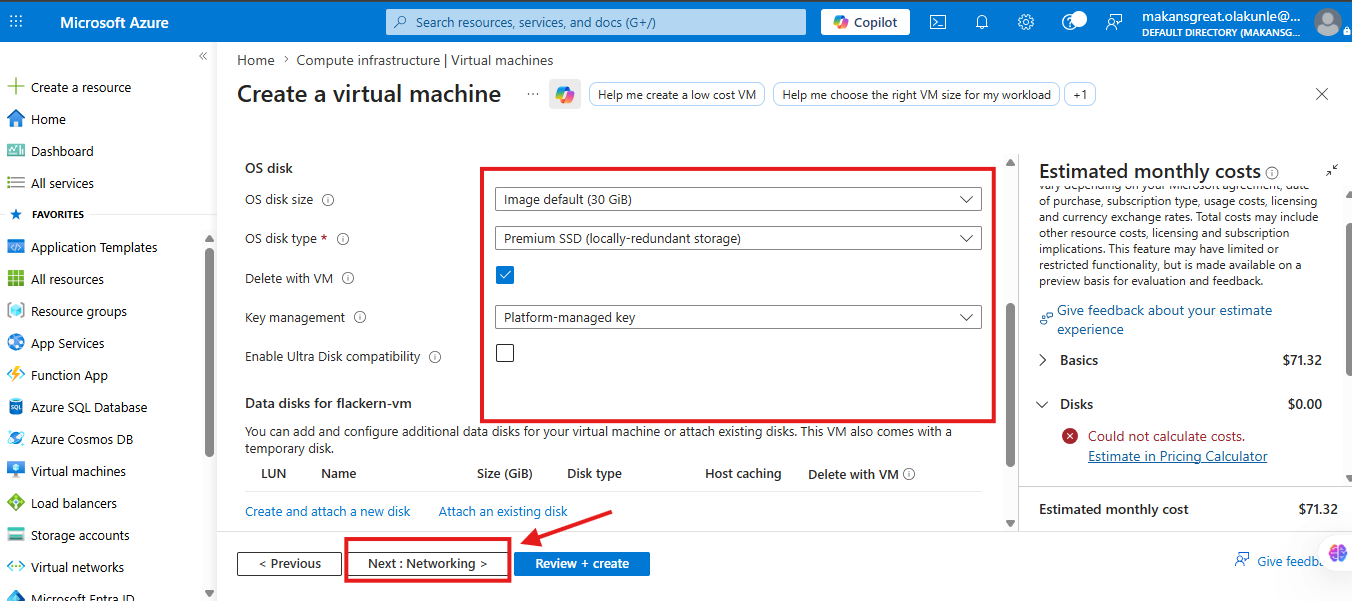1352x601 pixels.
Task: Click the OS disk size info icon
Action: coord(328,200)
